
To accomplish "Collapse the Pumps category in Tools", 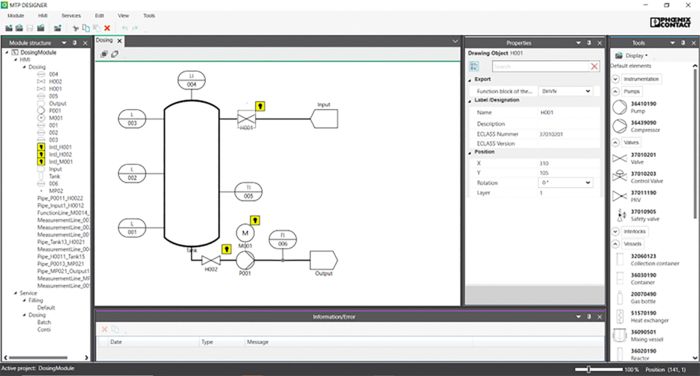I will (x=615, y=91).
